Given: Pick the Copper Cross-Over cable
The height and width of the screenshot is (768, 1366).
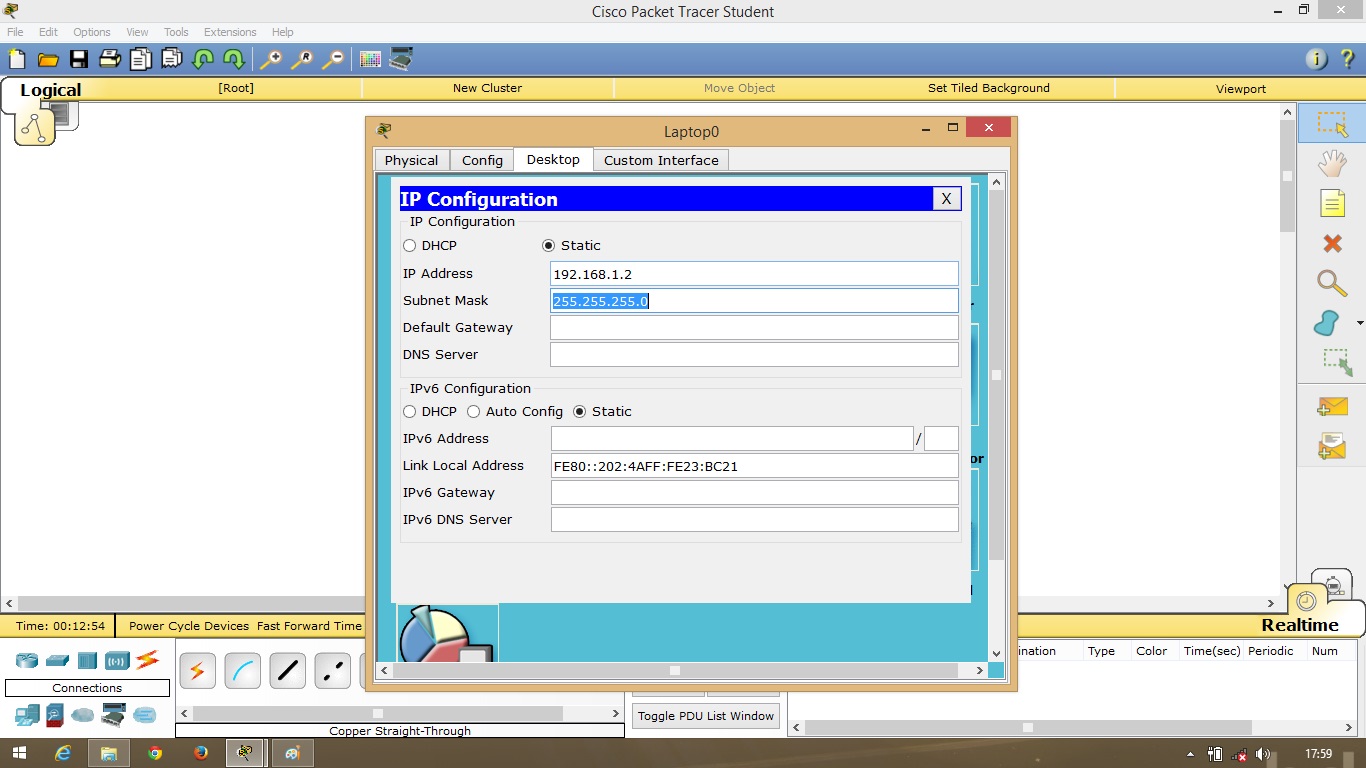Looking at the screenshot, I should (x=332, y=670).
